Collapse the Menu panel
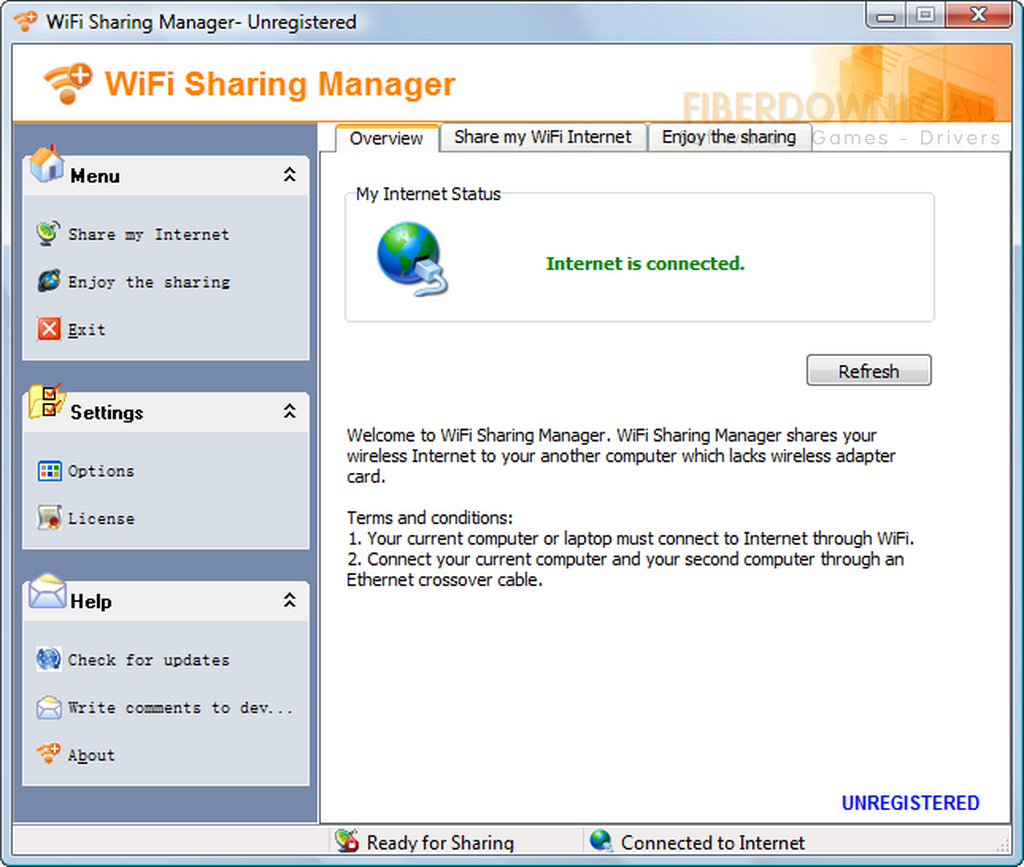Image resolution: width=1024 pixels, height=867 pixels. 289,175
